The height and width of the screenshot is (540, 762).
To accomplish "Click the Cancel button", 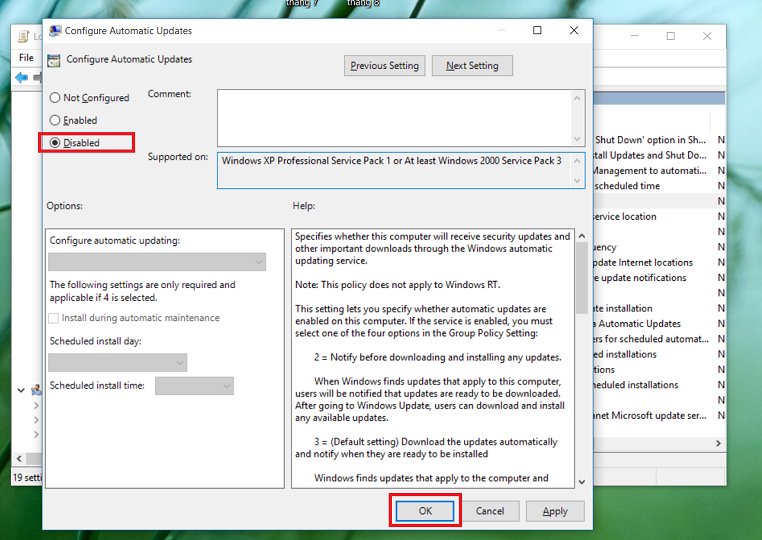I will pos(490,511).
